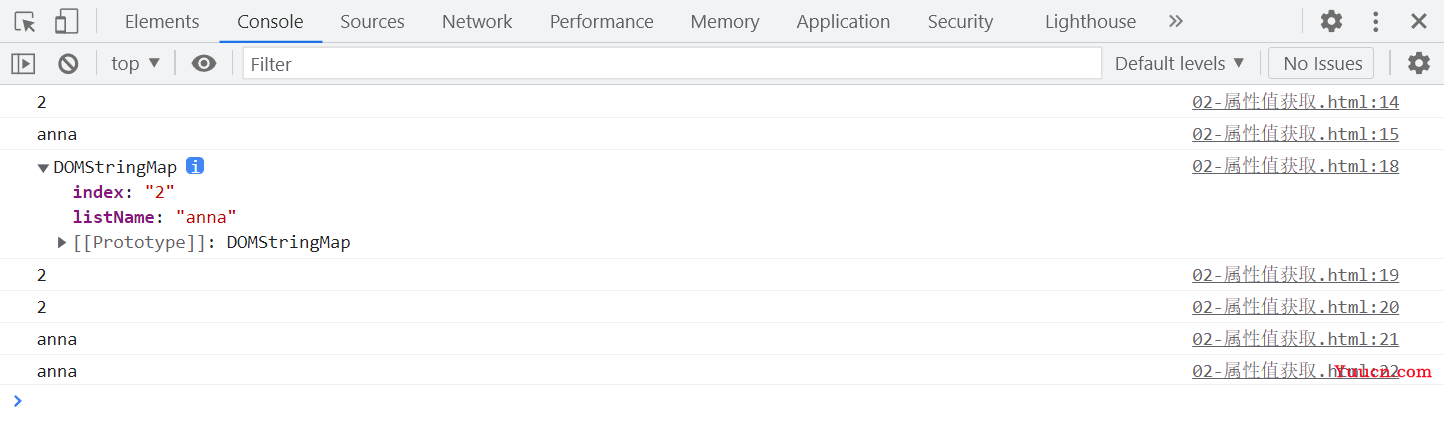Clear console with the block icon
Screen dimensions: 1444x426
(68, 63)
